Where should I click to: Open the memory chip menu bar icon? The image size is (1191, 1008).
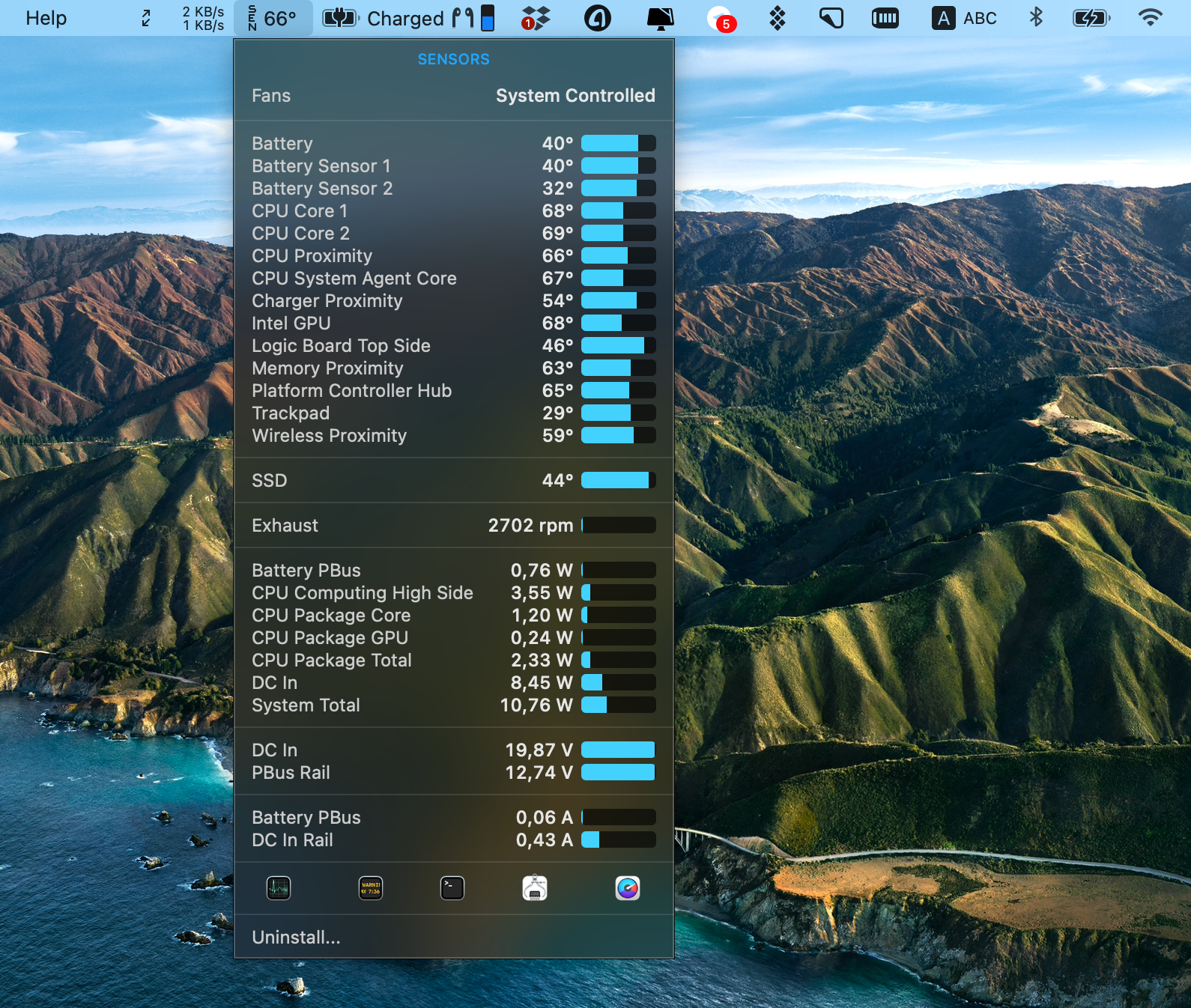tap(885, 18)
